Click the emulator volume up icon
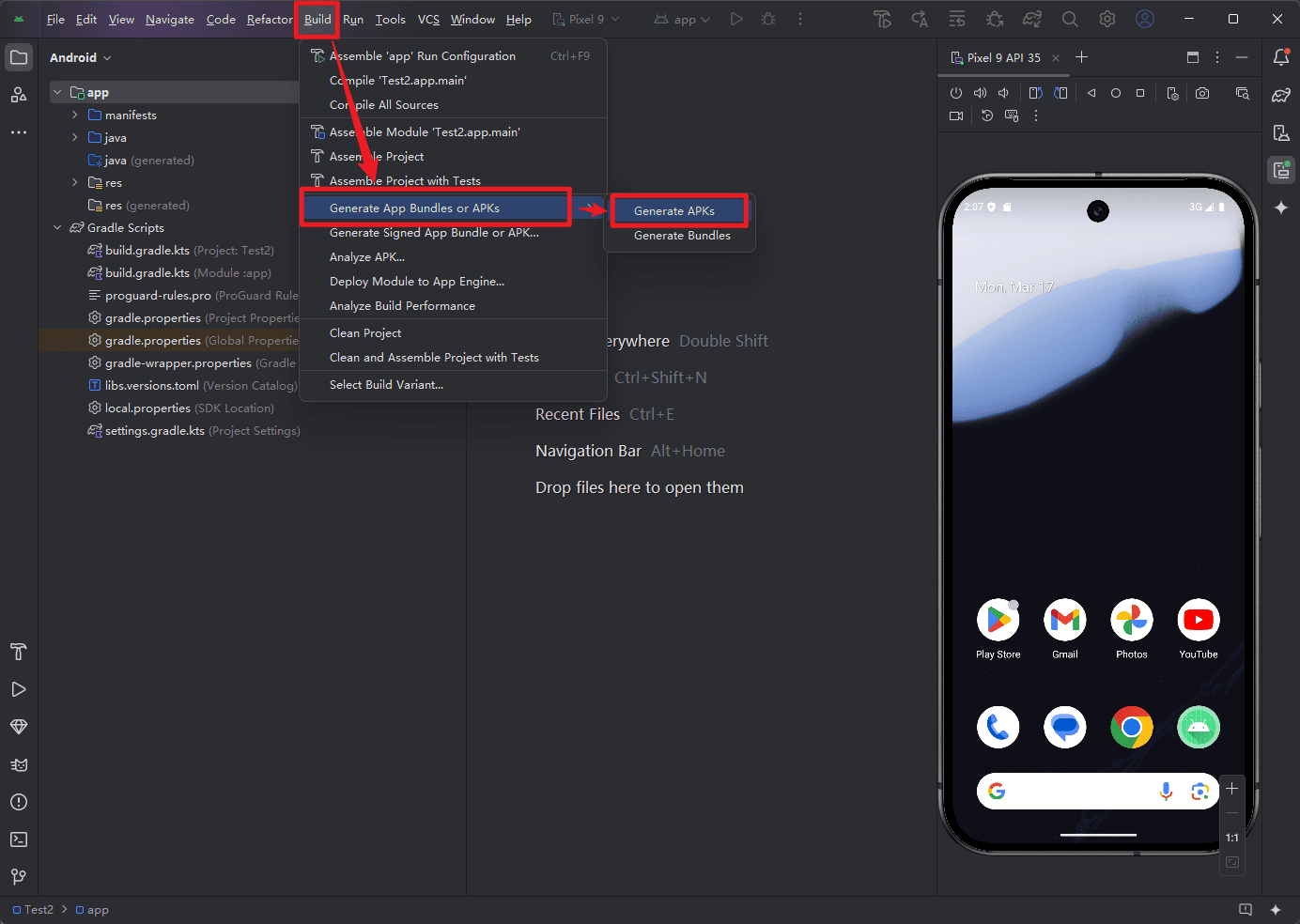Viewport: 1300px width, 924px height. 980,93
